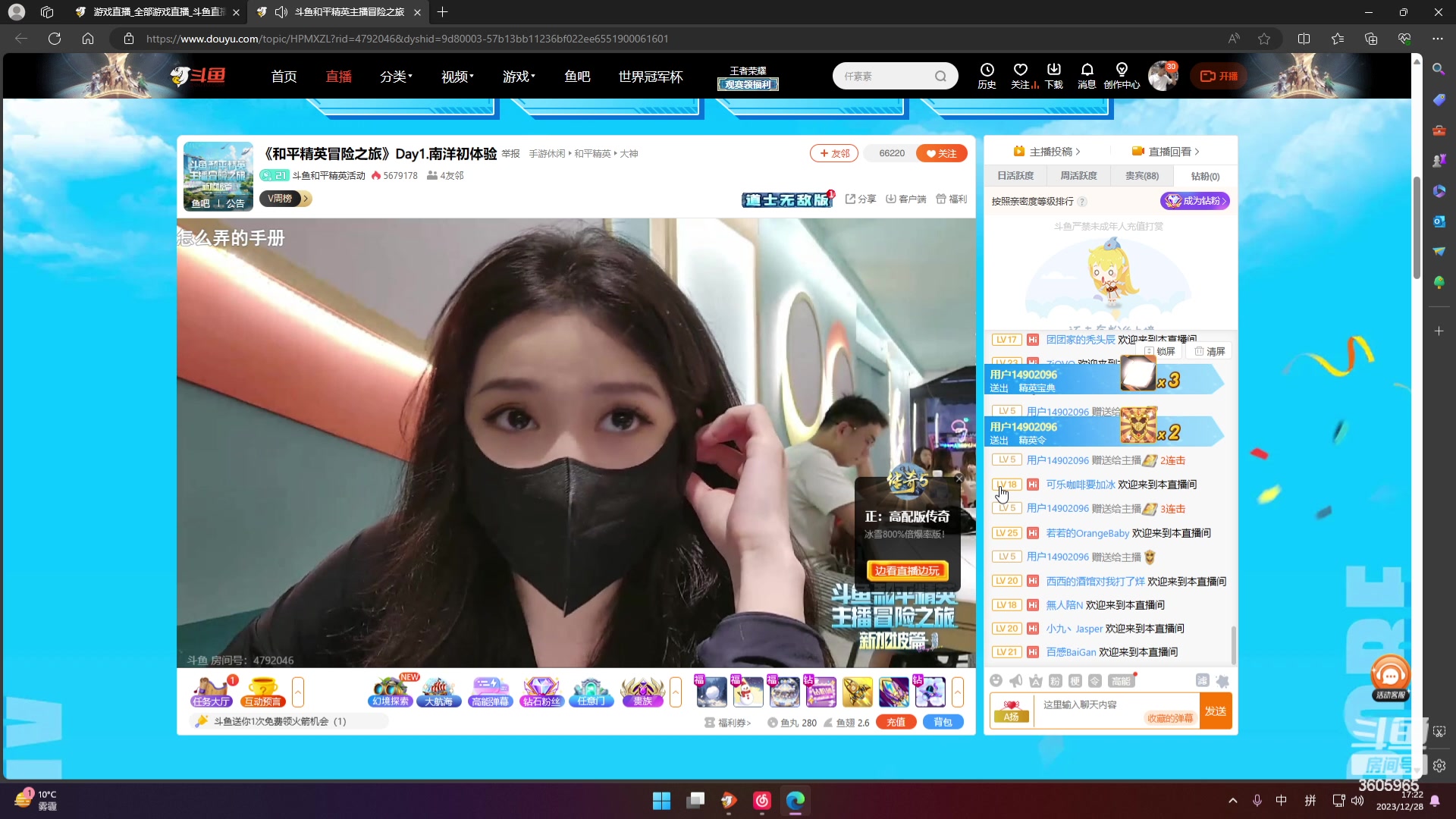Expand the 视频 dropdown menu
Viewport: 1456px width, 819px height.
[x=457, y=76]
